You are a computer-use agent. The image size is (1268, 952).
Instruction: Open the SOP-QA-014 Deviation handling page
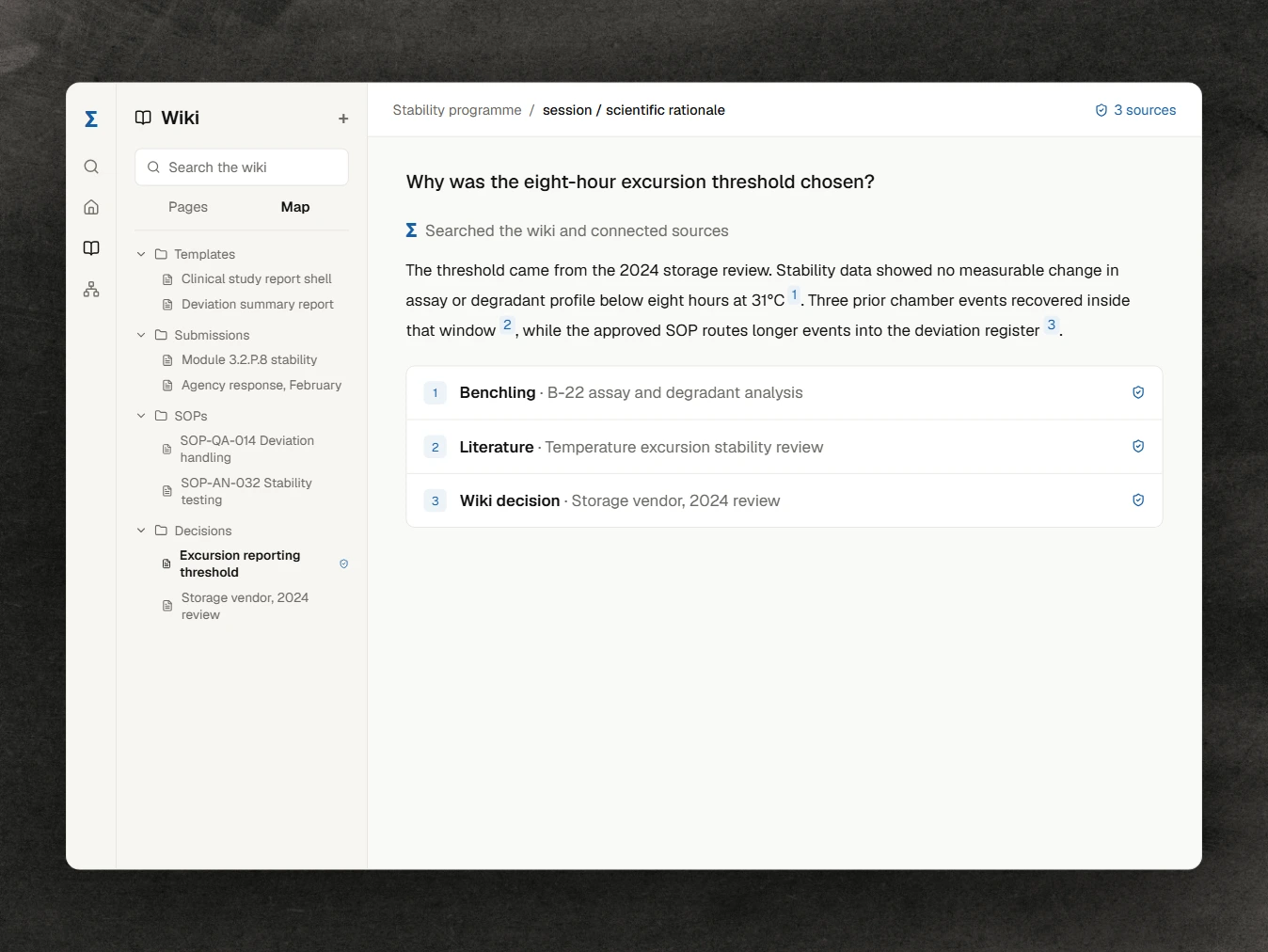(x=247, y=449)
